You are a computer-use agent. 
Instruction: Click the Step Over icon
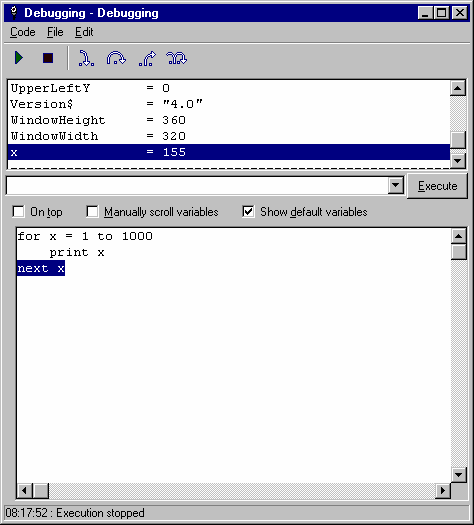(x=116, y=58)
